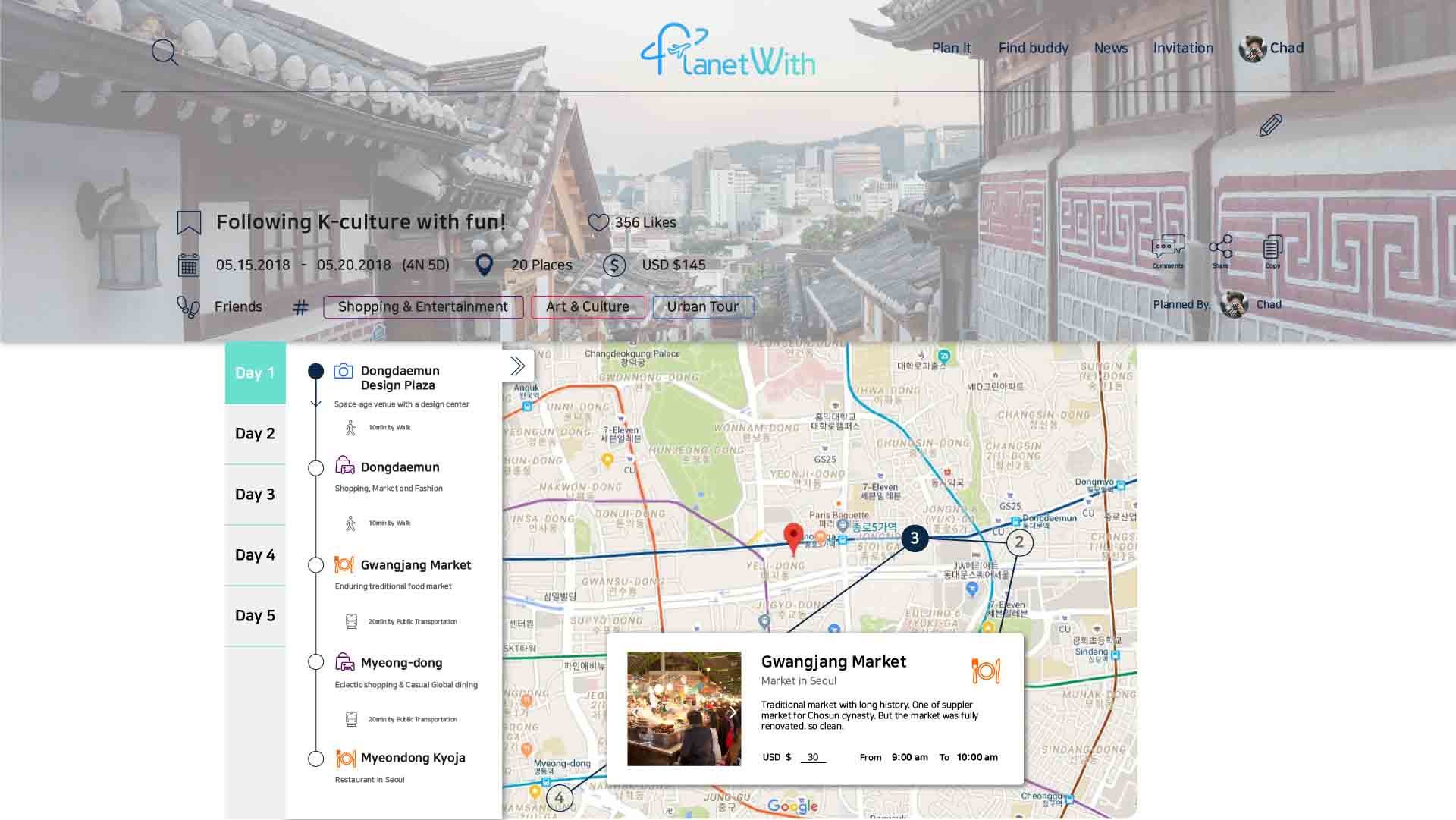Select the Dongdaemun timeline circle
Screen dimensions: 1456x820
316,468
